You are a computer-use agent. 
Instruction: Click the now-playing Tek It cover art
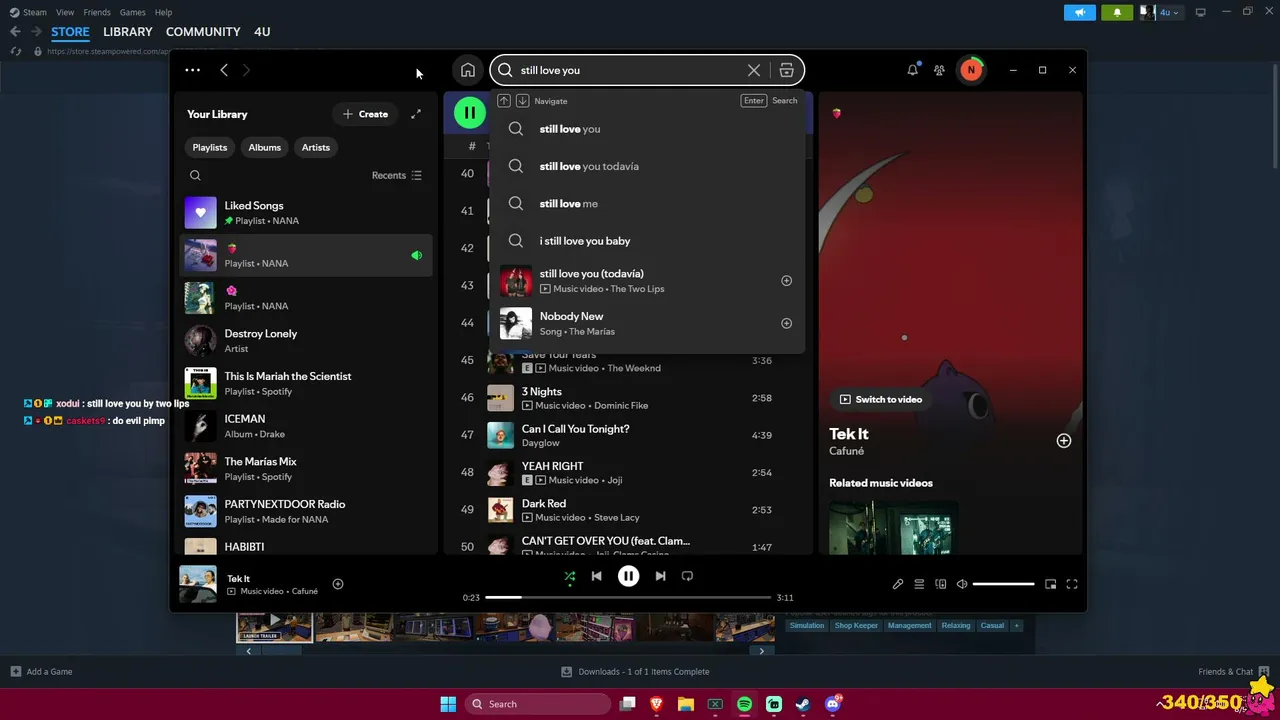coord(198,584)
